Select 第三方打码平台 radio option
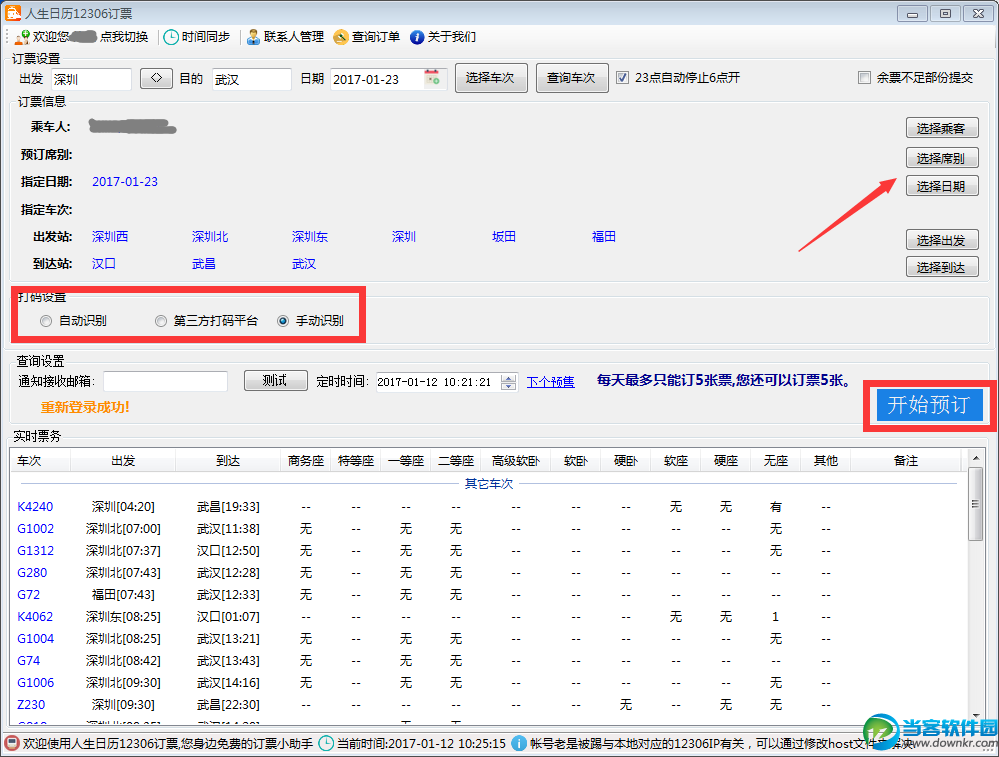The height and width of the screenshot is (757, 999). (x=161, y=321)
